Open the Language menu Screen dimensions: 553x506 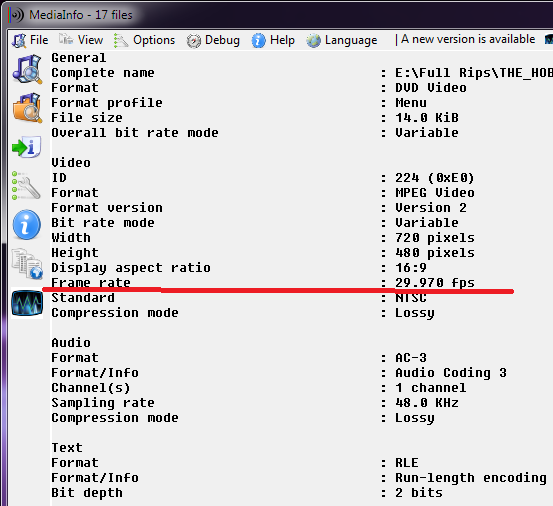tap(342, 40)
